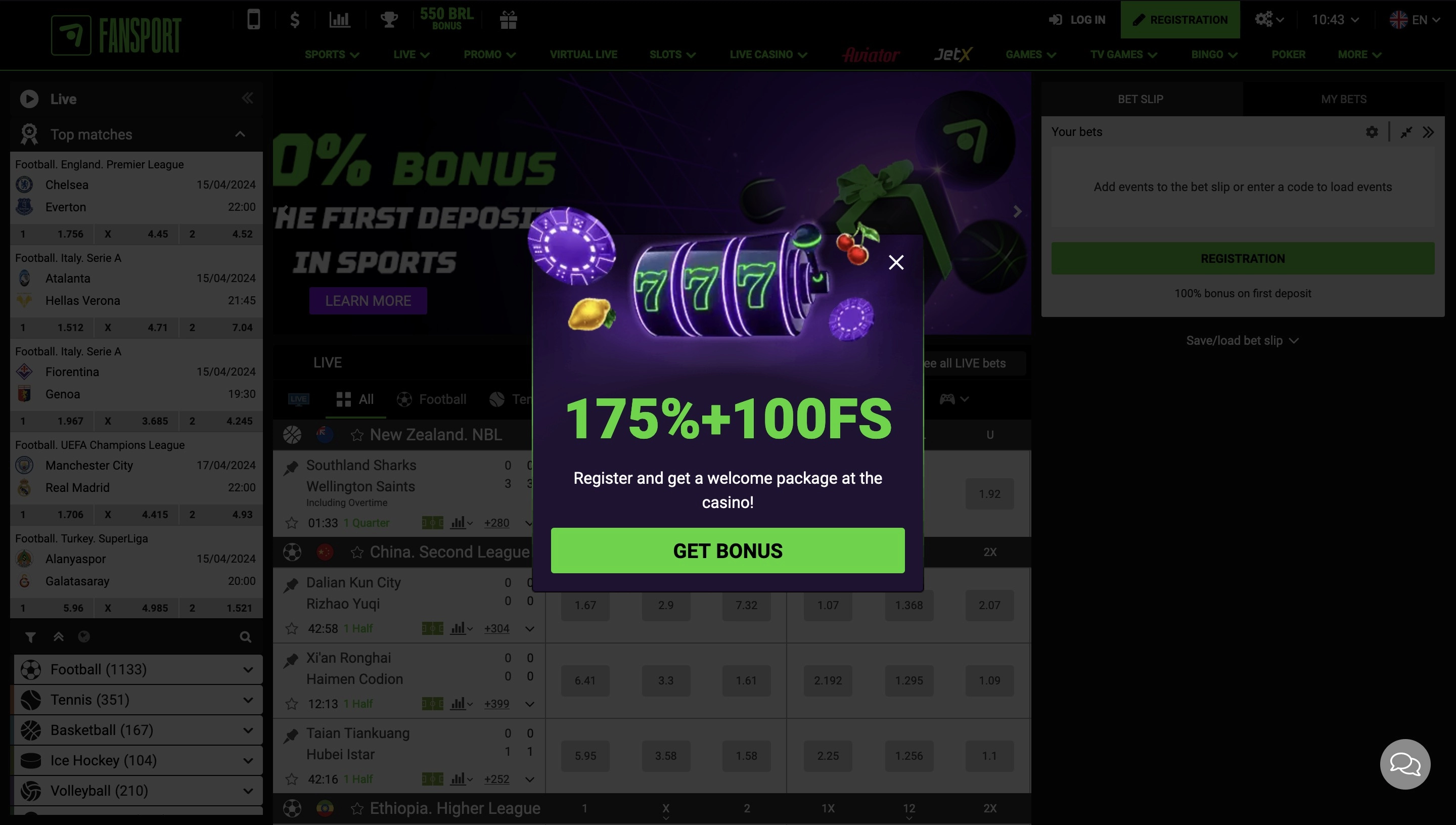Click the GET BONUS button
The image size is (1456, 825).
pos(727,550)
